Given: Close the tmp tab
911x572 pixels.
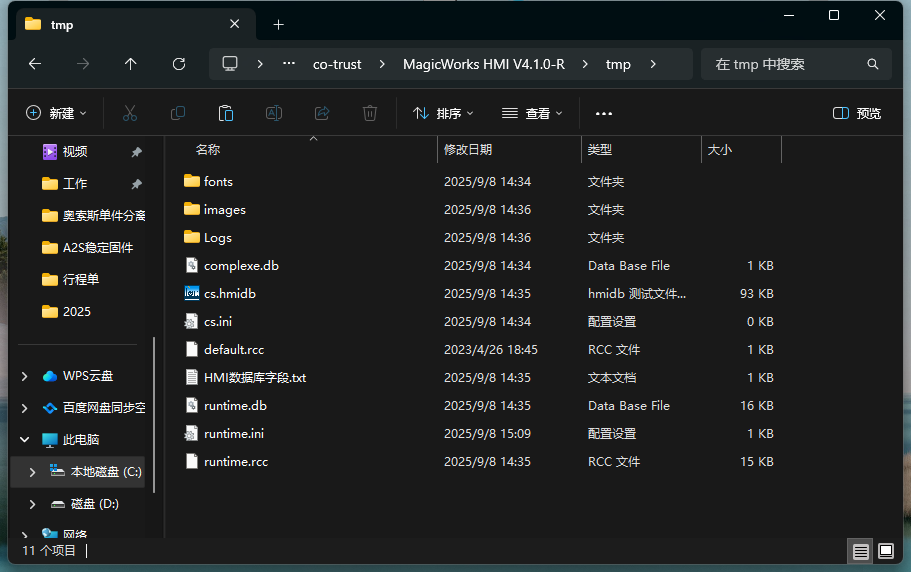Looking at the screenshot, I should pos(235,24).
